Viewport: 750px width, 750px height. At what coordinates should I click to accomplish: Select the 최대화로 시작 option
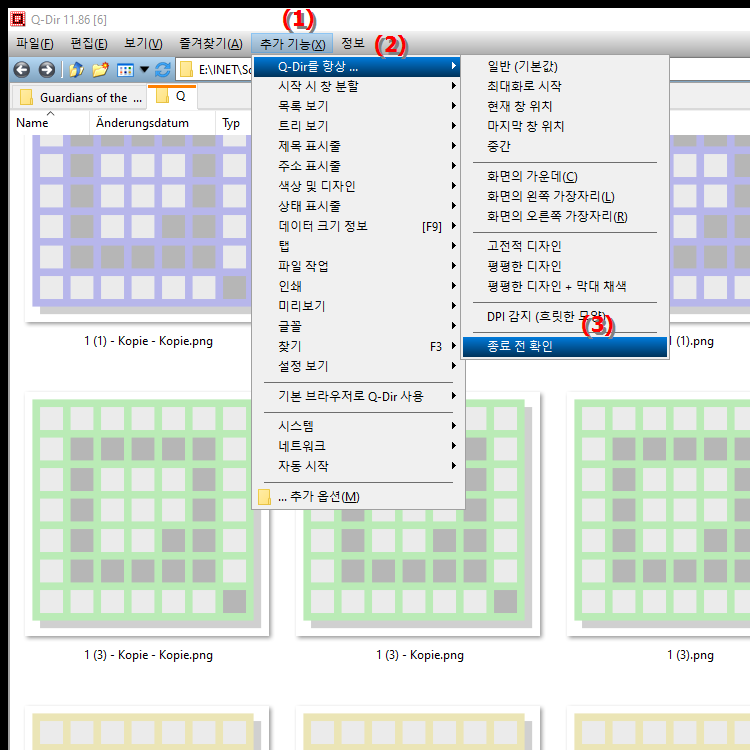[x=564, y=86]
